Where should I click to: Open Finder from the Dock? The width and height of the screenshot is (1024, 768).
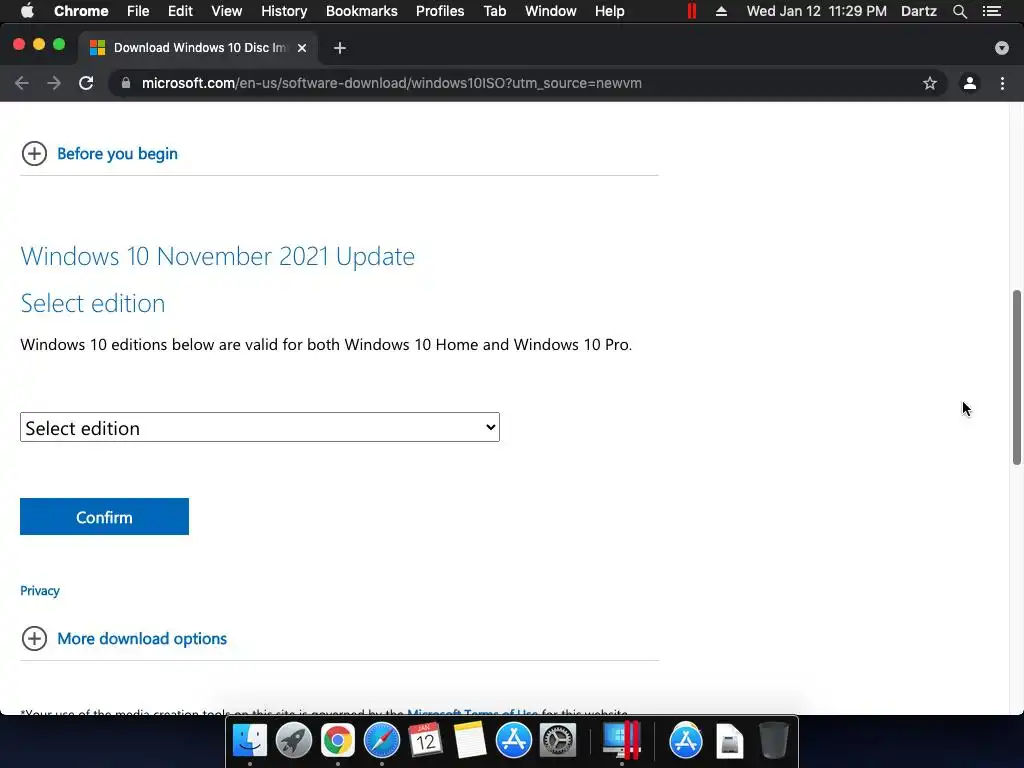pyautogui.click(x=249, y=741)
